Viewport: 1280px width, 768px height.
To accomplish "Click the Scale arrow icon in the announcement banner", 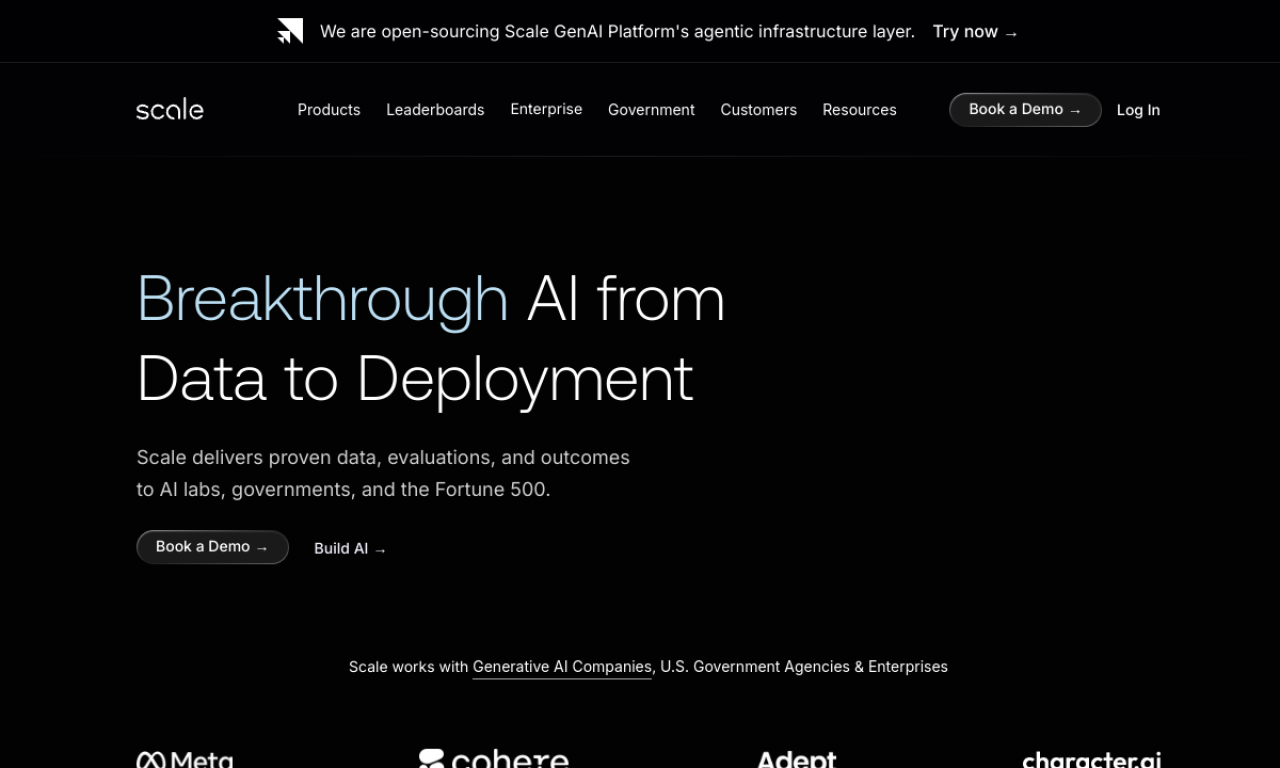I will coord(290,32).
